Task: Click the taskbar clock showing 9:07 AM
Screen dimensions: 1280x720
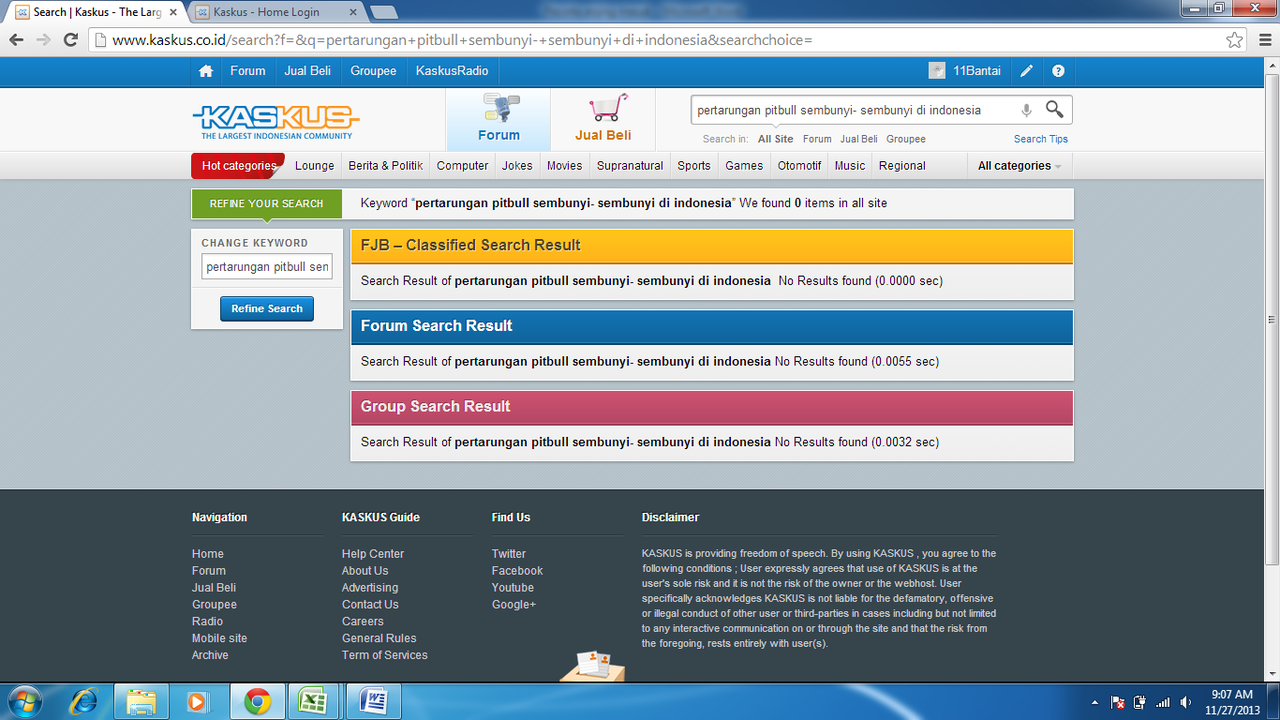Action: [x=1232, y=702]
